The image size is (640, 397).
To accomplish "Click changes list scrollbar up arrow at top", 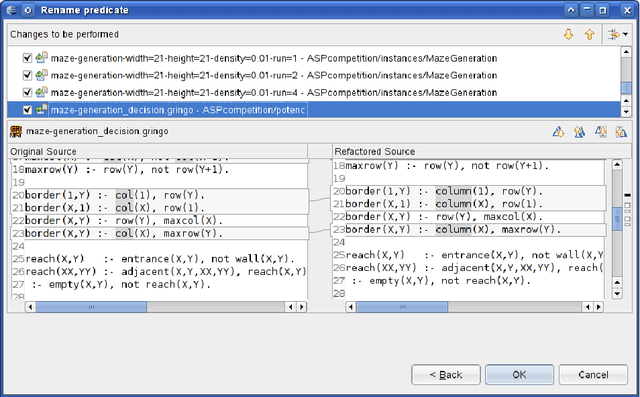I will (626, 52).
